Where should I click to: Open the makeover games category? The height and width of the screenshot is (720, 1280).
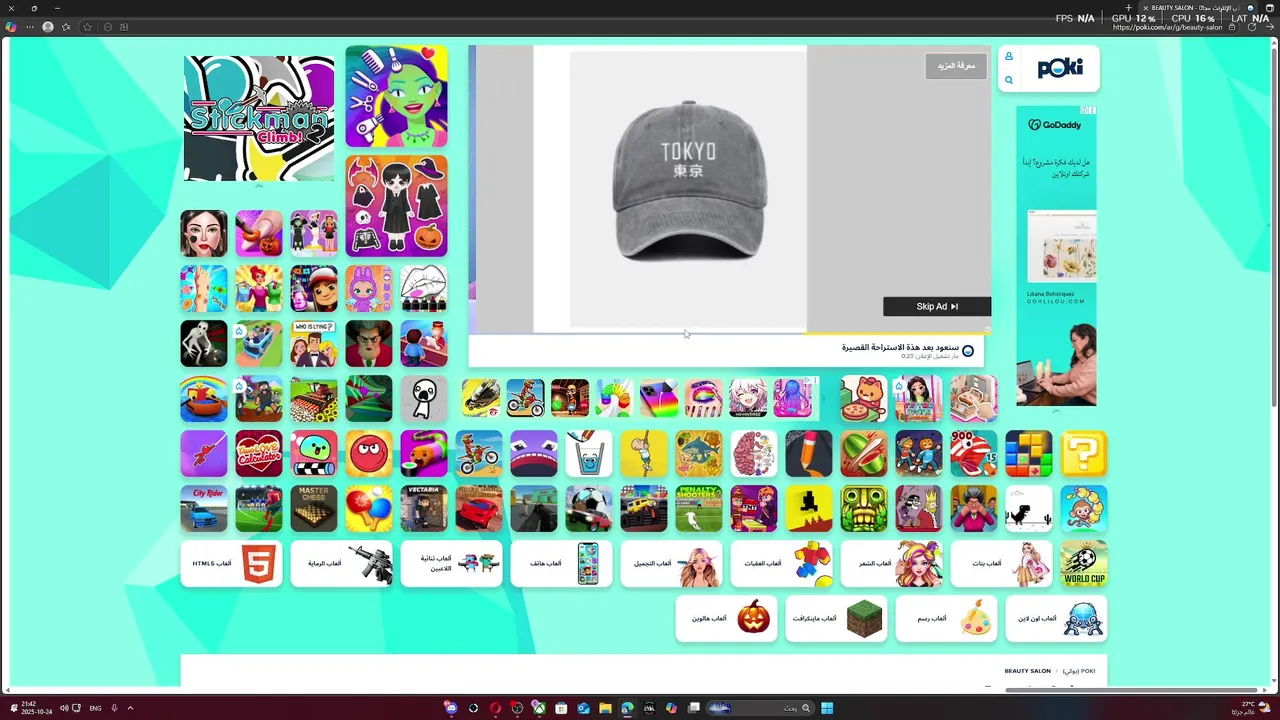(672, 564)
